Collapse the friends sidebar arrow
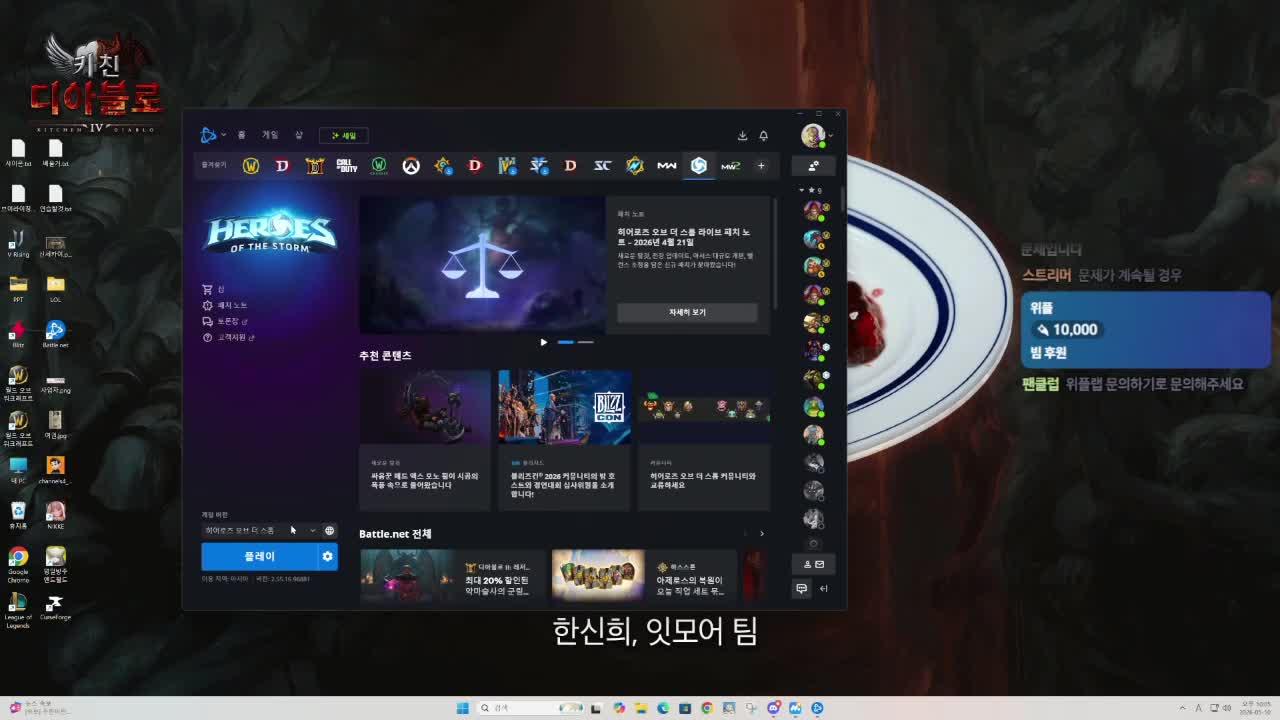The image size is (1280, 720). 824,589
